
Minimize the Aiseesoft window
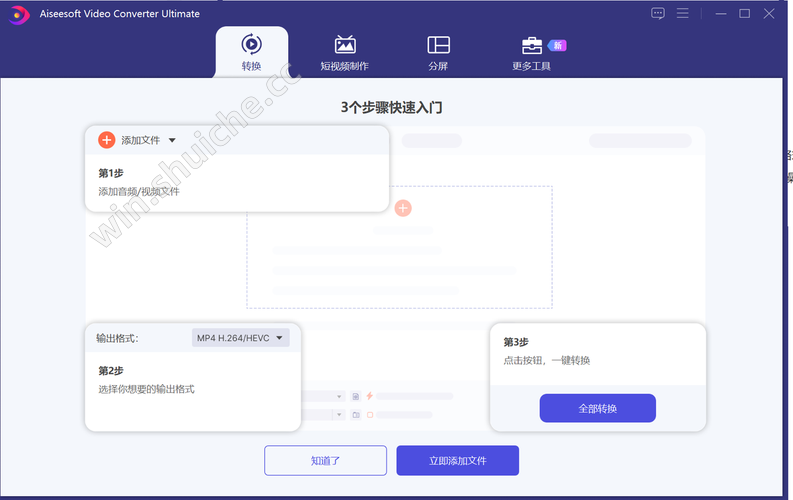[721, 14]
